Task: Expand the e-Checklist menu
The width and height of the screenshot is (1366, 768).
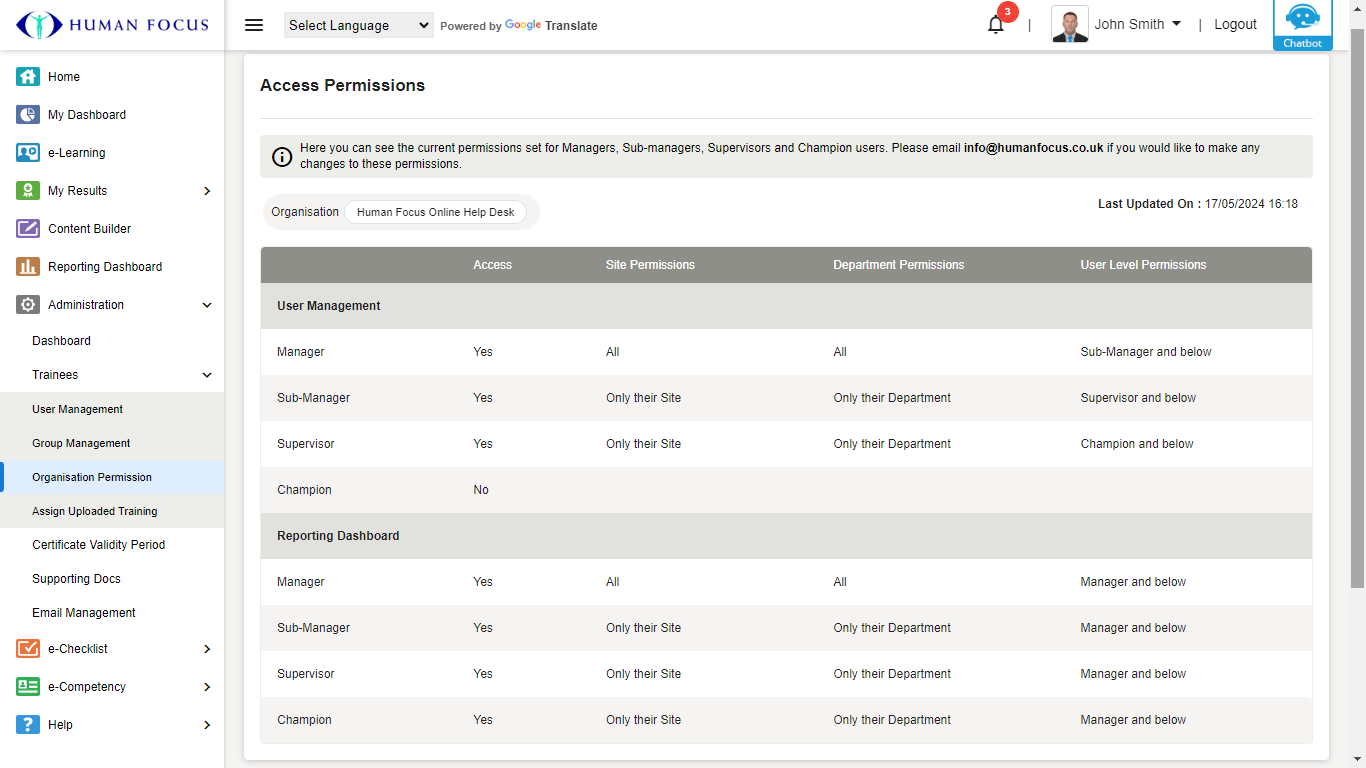Action: (x=207, y=649)
